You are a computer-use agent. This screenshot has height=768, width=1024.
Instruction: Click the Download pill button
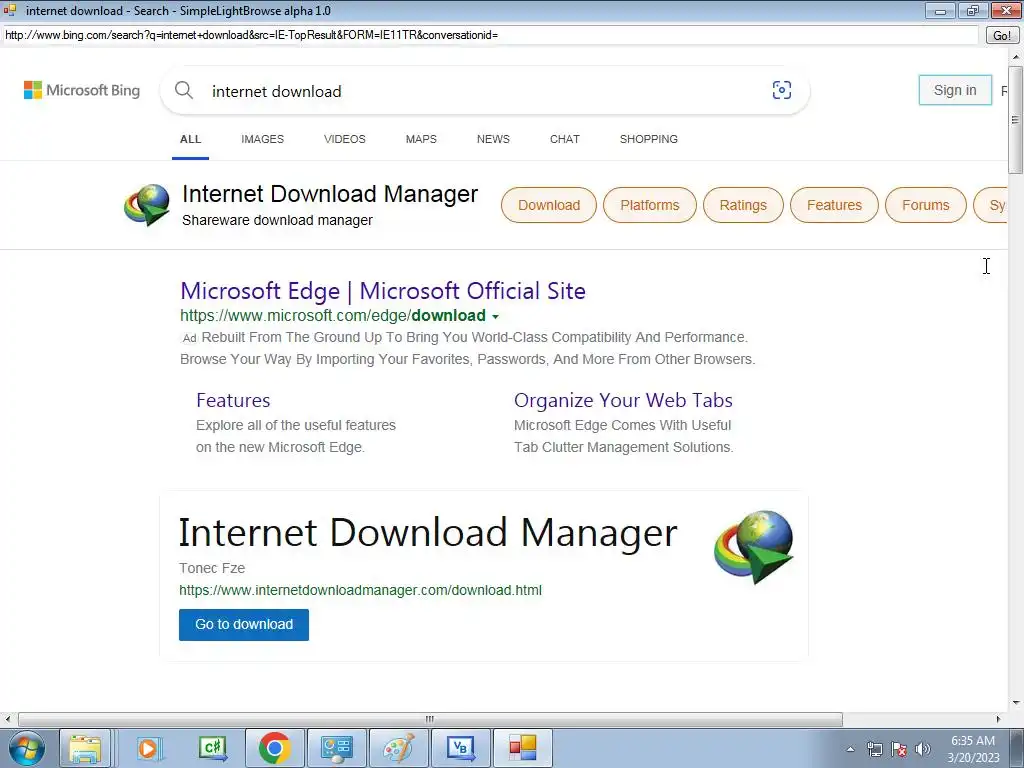click(x=549, y=205)
